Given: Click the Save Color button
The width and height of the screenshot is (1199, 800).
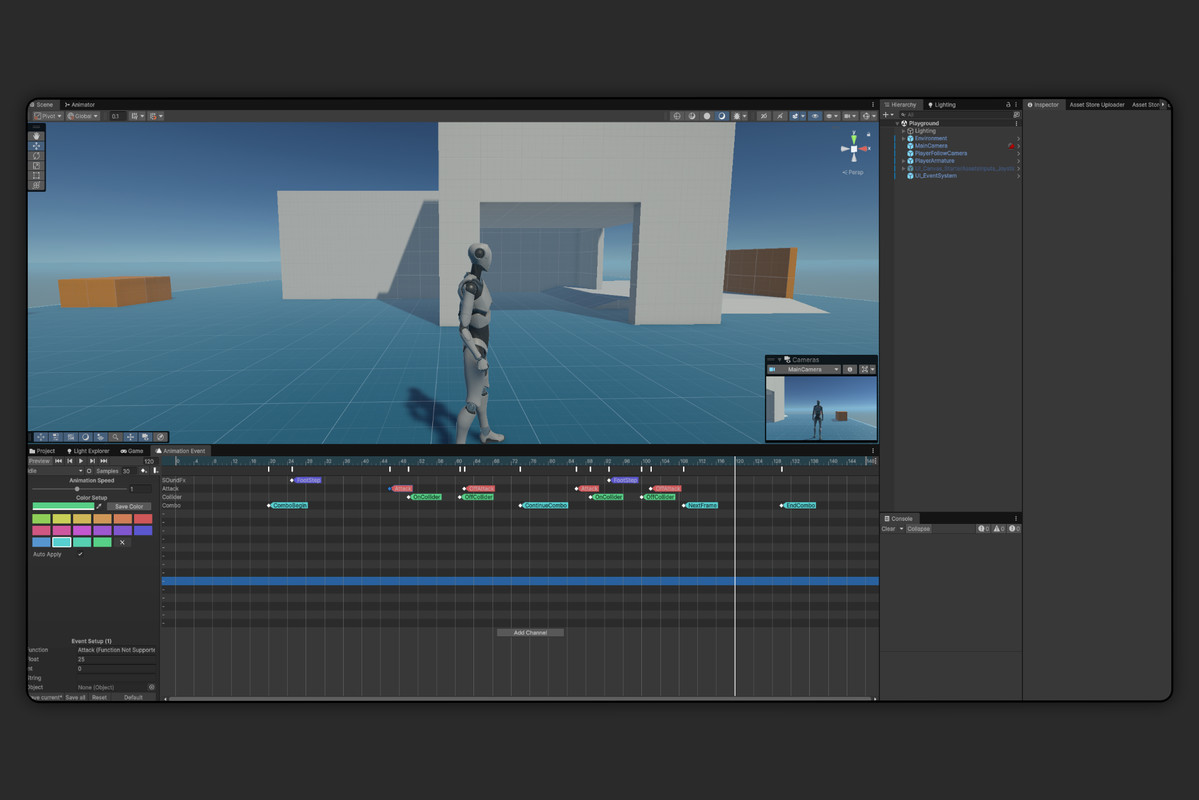Looking at the screenshot, I should (129, 507).
